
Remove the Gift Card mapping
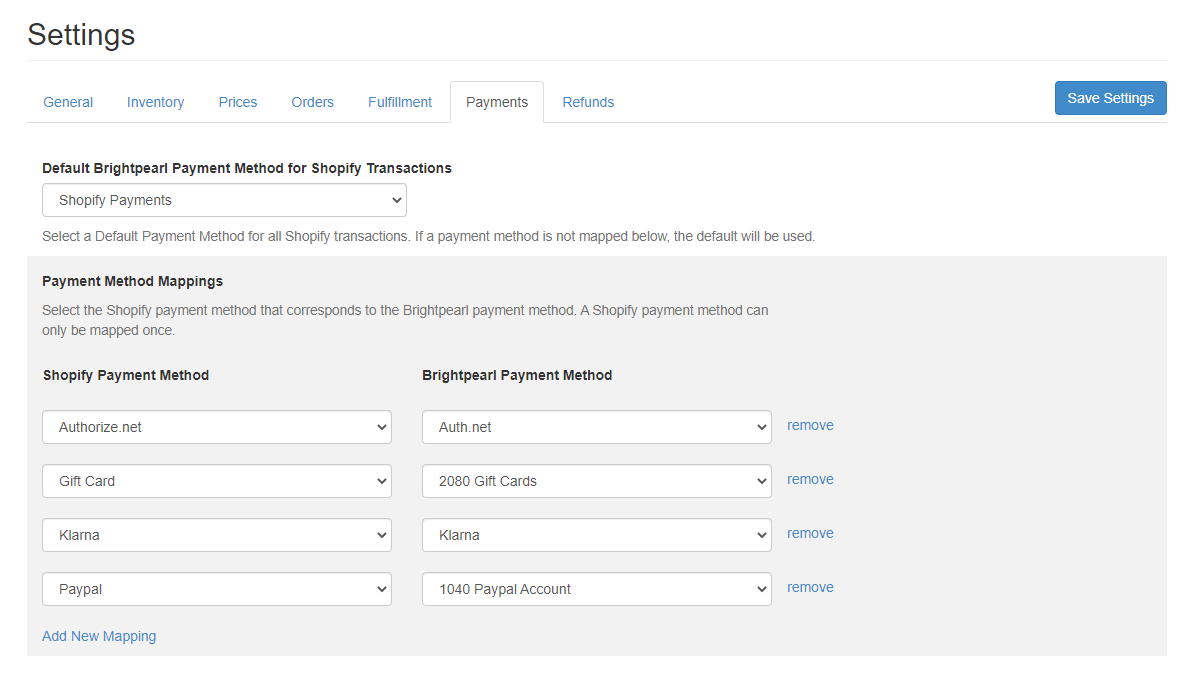pos(810,479)
